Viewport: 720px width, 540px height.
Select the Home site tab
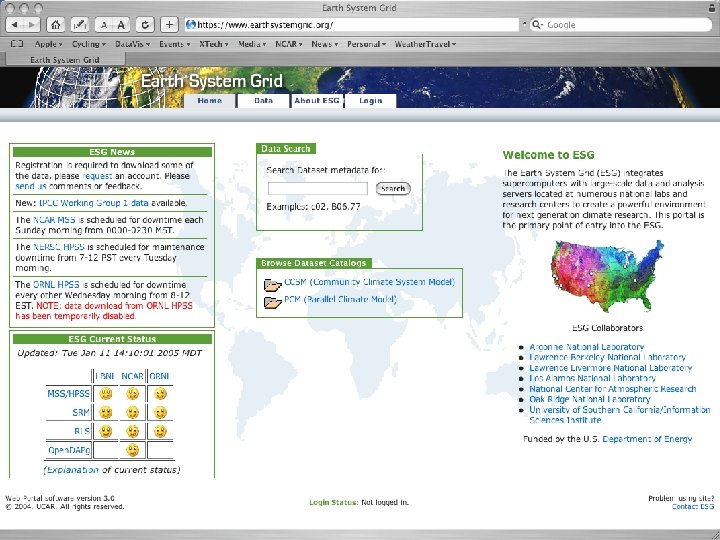210,101
